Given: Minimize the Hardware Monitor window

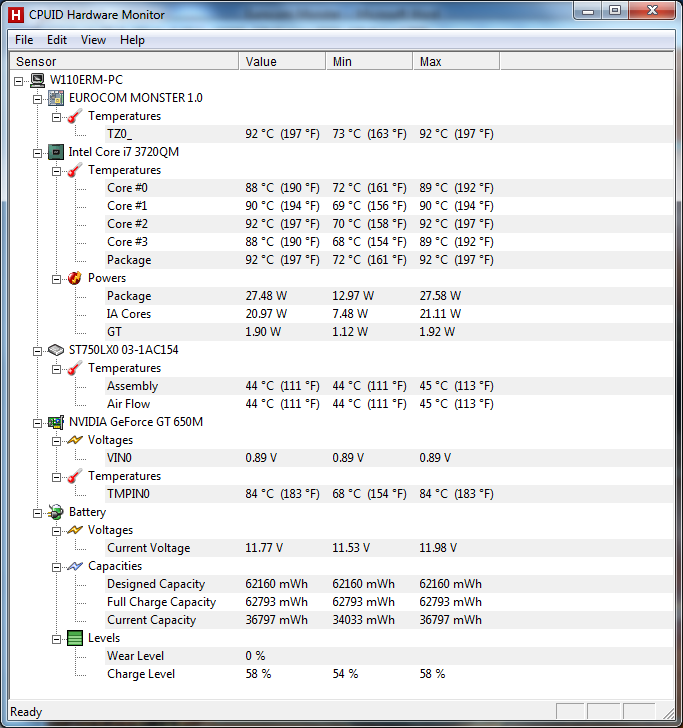Looking at the screenshot, I should tap(588, 11).
